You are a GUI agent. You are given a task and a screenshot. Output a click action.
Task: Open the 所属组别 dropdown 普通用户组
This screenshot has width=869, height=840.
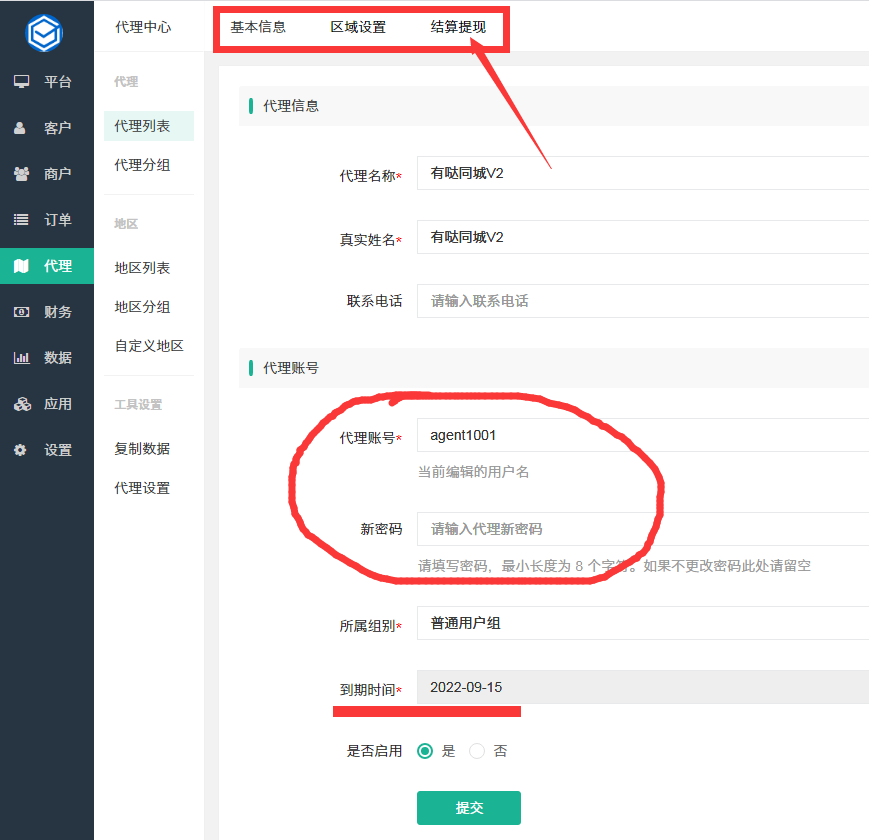[x=643, y=623]
